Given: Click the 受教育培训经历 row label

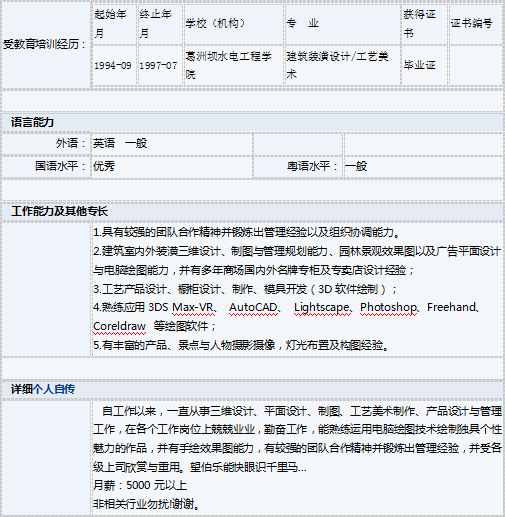Looking at the screenshot, I should coord(44,44).
